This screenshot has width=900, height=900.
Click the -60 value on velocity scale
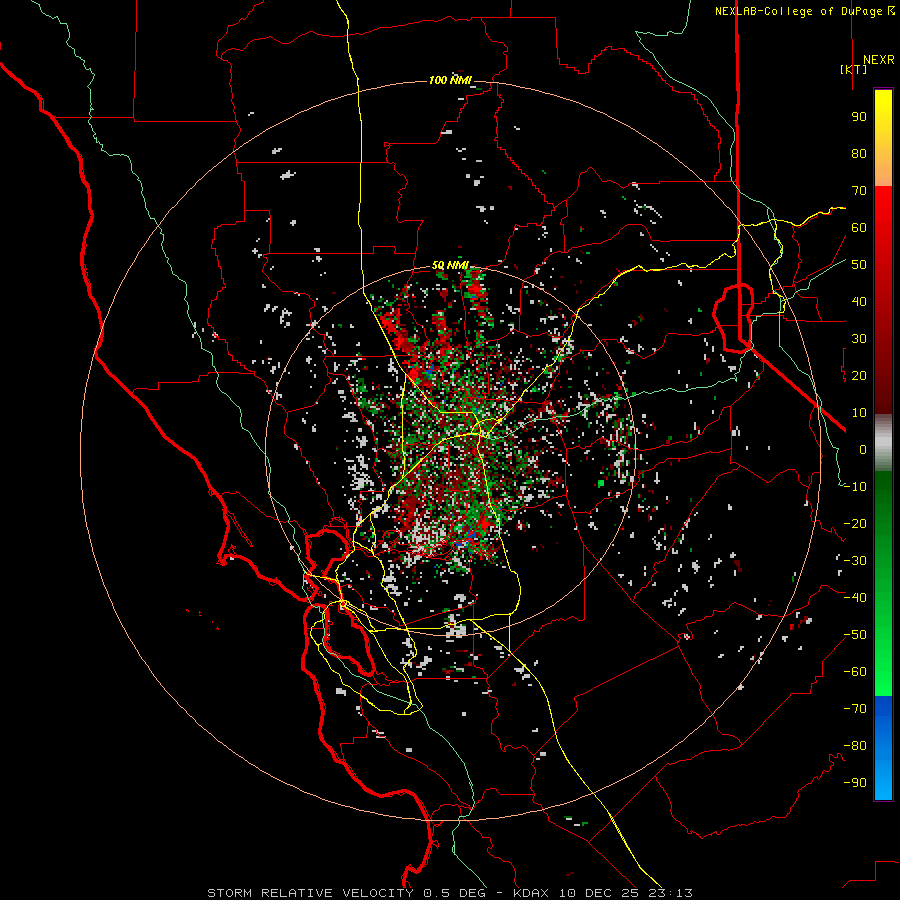pos(855,672)
